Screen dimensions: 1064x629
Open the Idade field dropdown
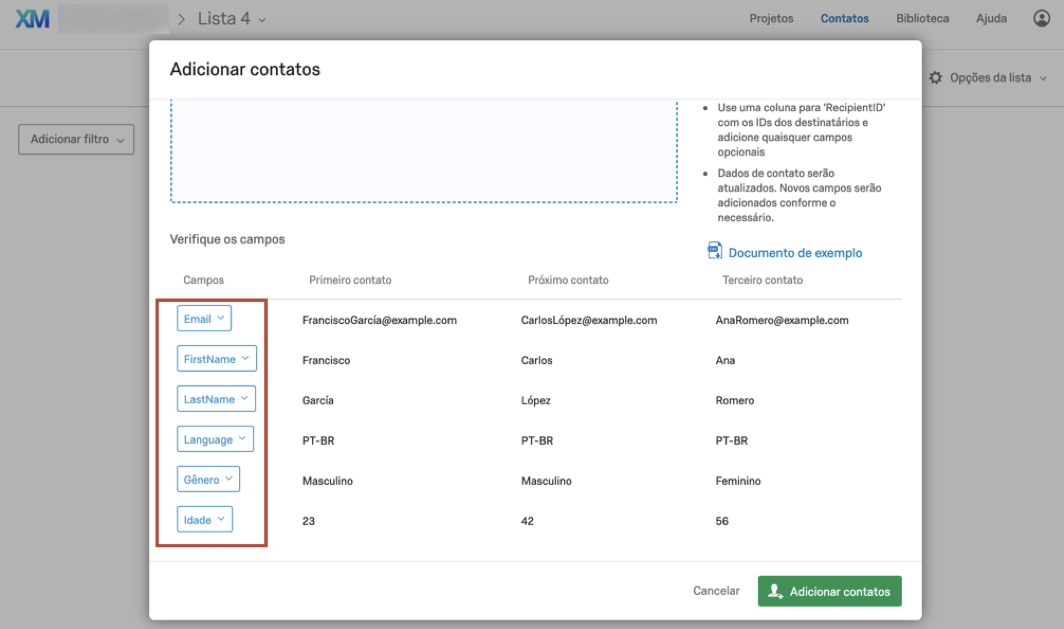point(204,520)
